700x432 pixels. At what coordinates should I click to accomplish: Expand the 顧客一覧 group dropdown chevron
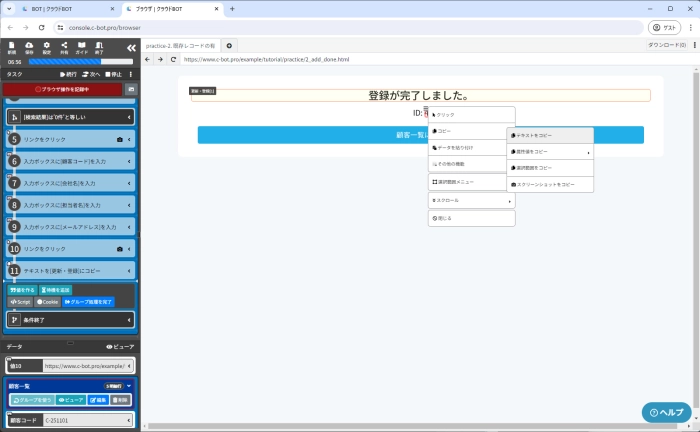(x=129, y=385)
